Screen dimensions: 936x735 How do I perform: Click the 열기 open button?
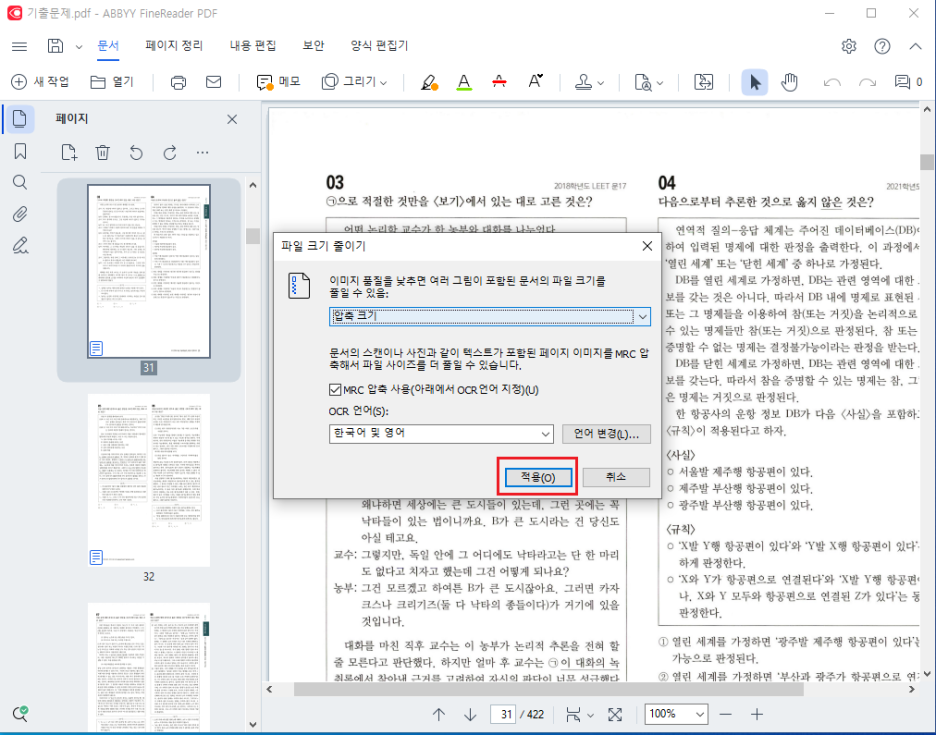tap(112, 82)
